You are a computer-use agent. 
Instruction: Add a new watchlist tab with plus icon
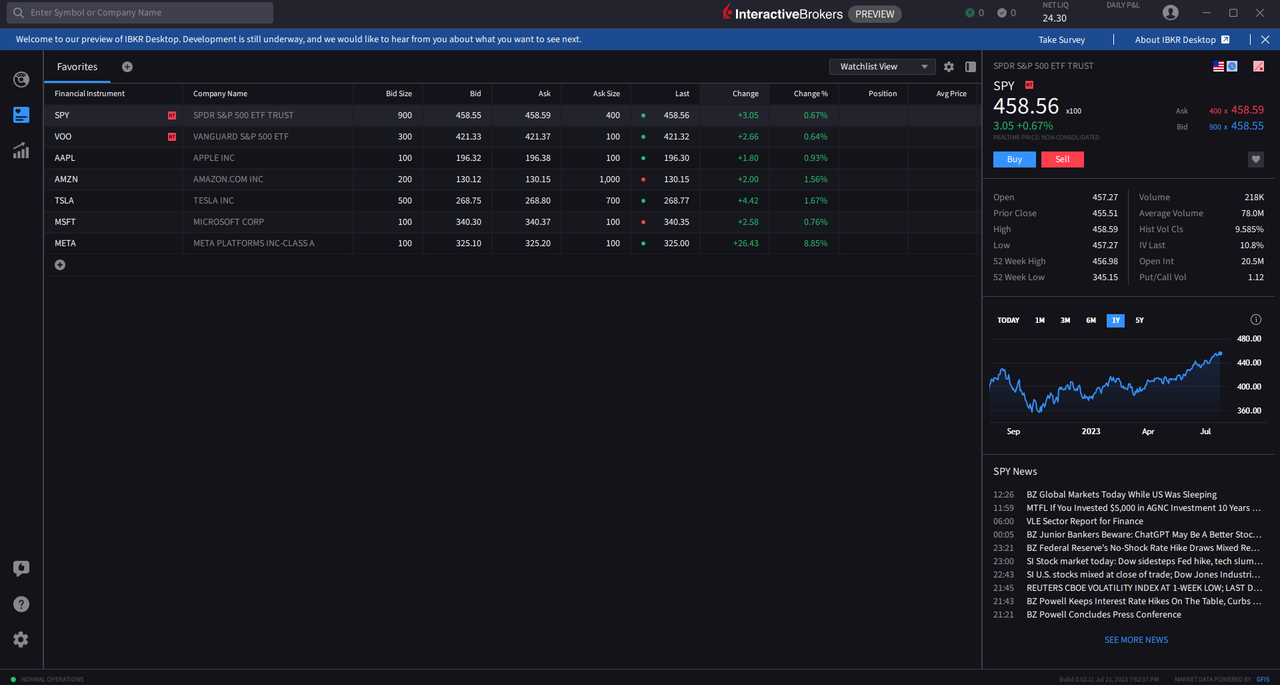pyautogui.click(x=127, y=67)
